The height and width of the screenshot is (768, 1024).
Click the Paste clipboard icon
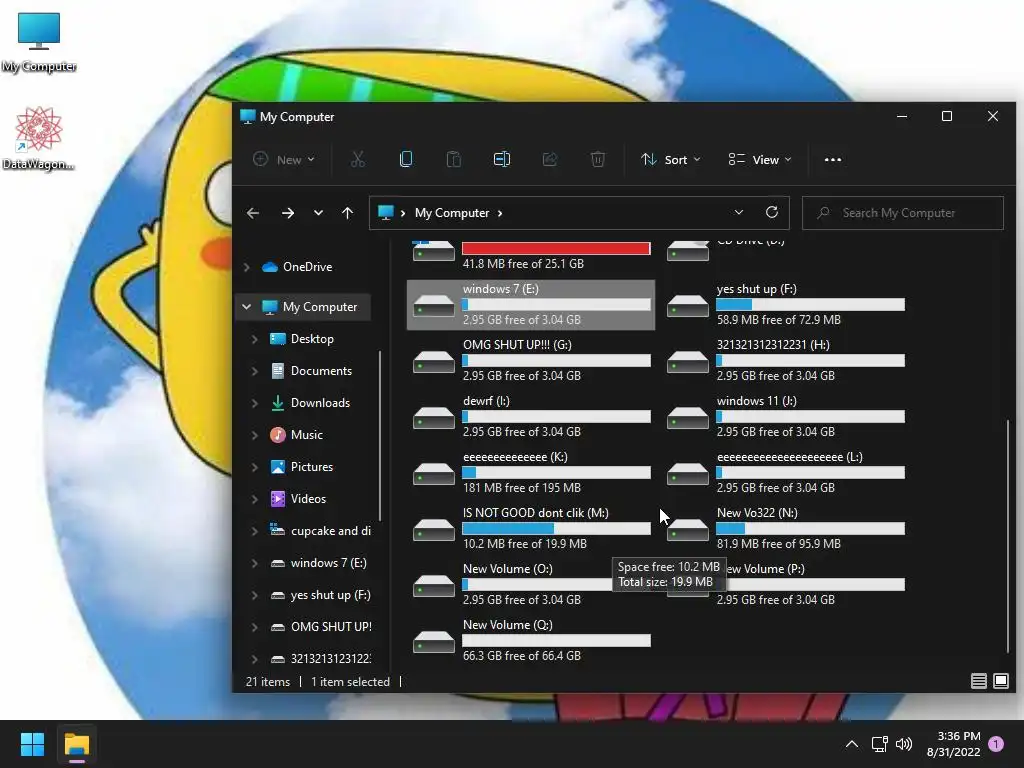point(453,159)
